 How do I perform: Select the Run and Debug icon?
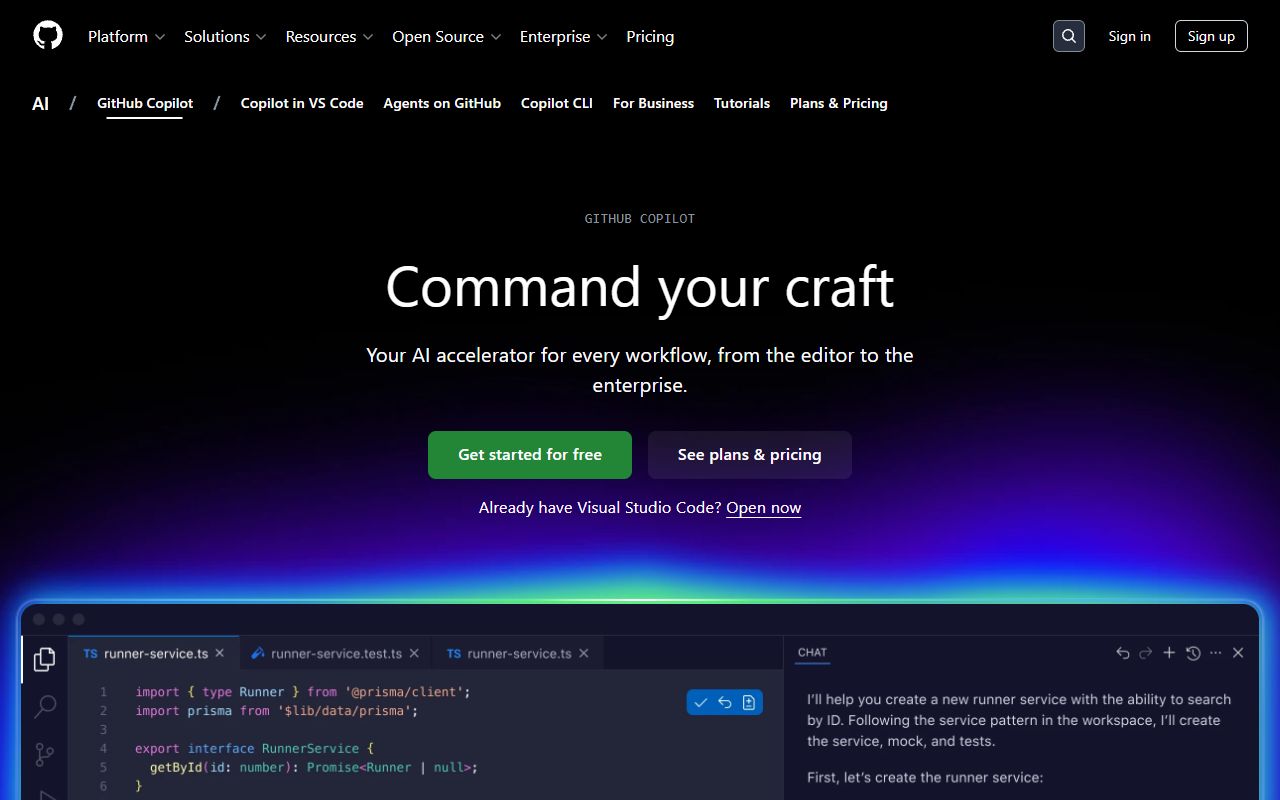[x=43, y=795]
